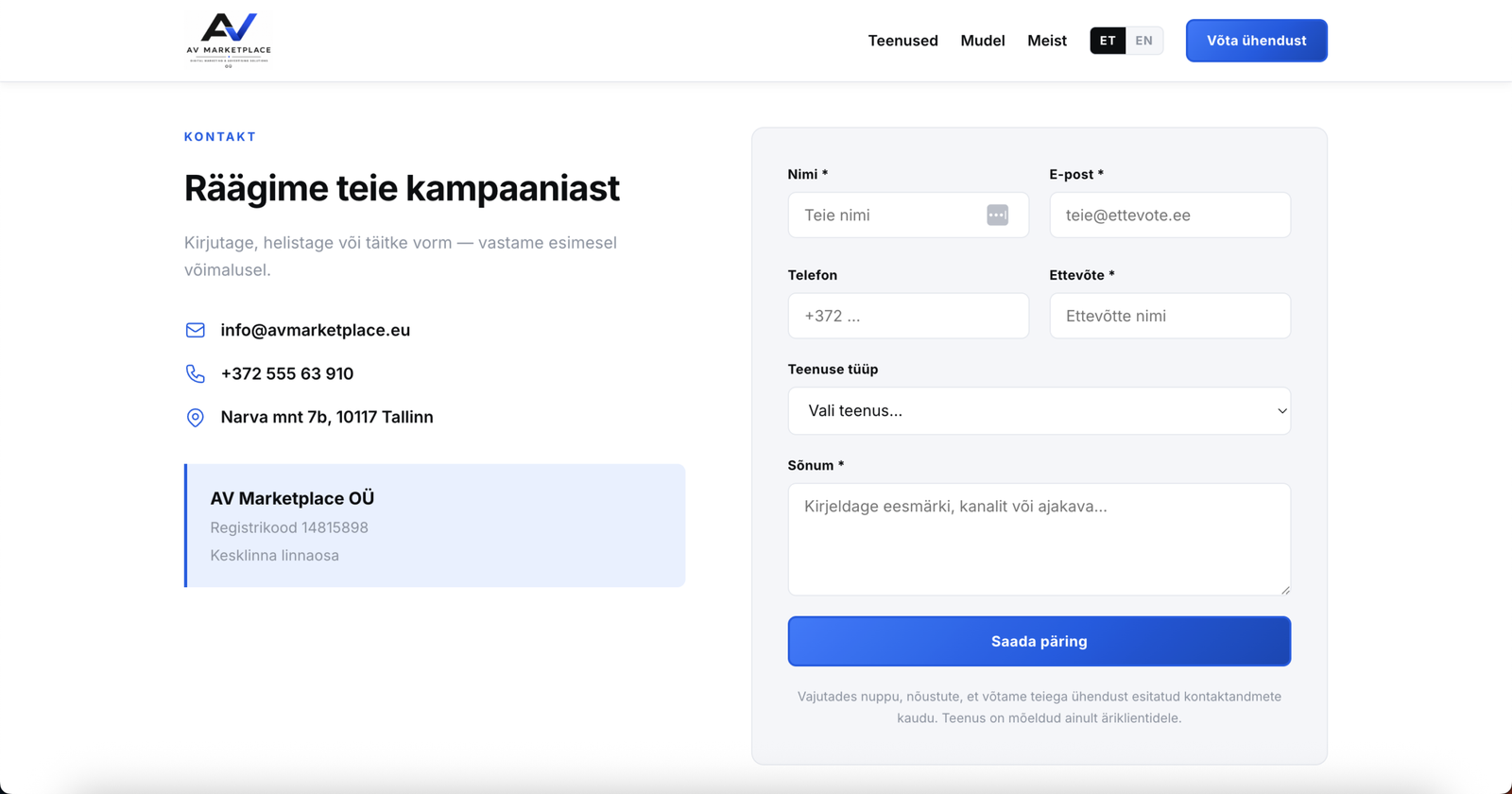Image resolution: width=1512 pixels, height=794 pixels.
Task: Click the AV Marketplace logo
Action: (229, 41)
